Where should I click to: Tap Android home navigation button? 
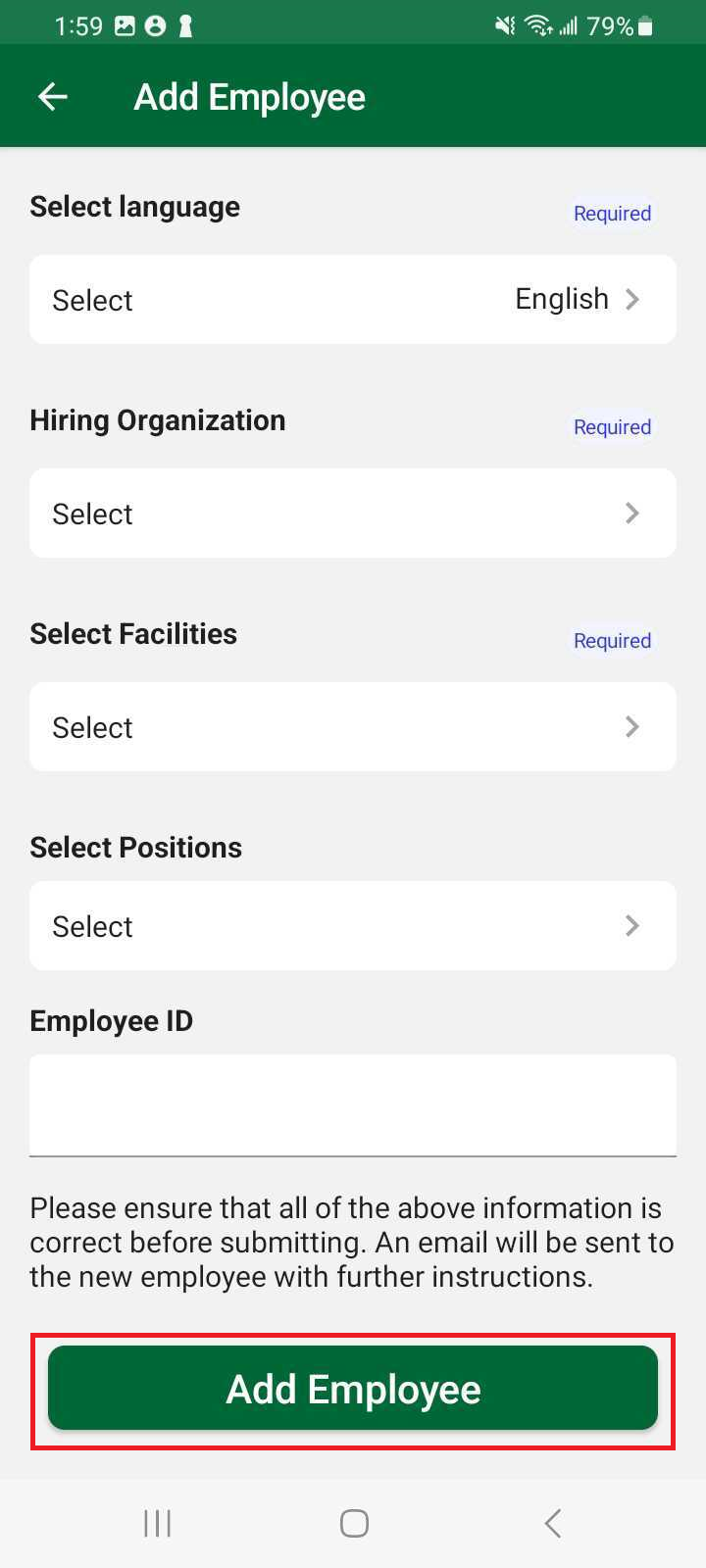click(x=354, y=1523)
